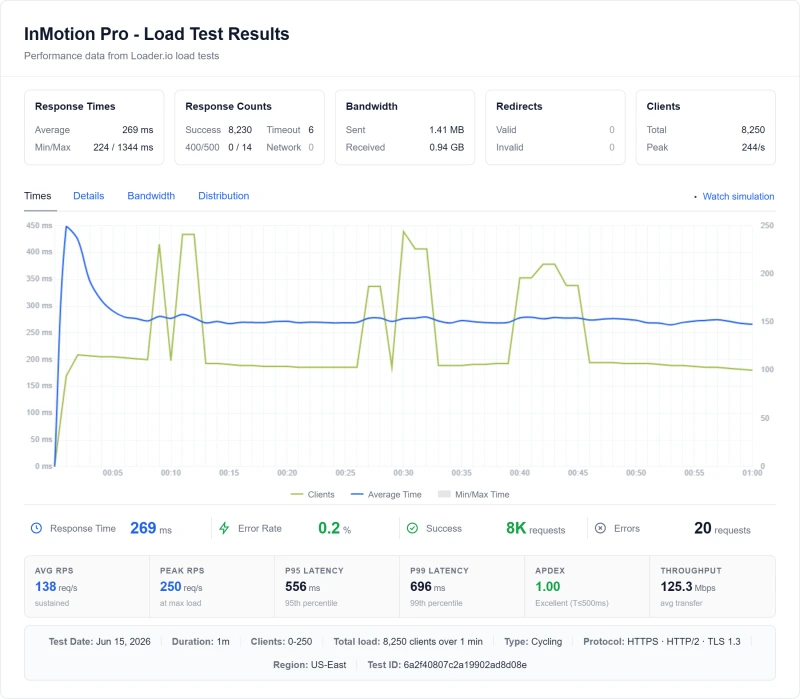Screen dimensions: 800x699
Task: Click the lightning bolt Error Rate icon
Action: pyautogui.click(x=224, y=528)
